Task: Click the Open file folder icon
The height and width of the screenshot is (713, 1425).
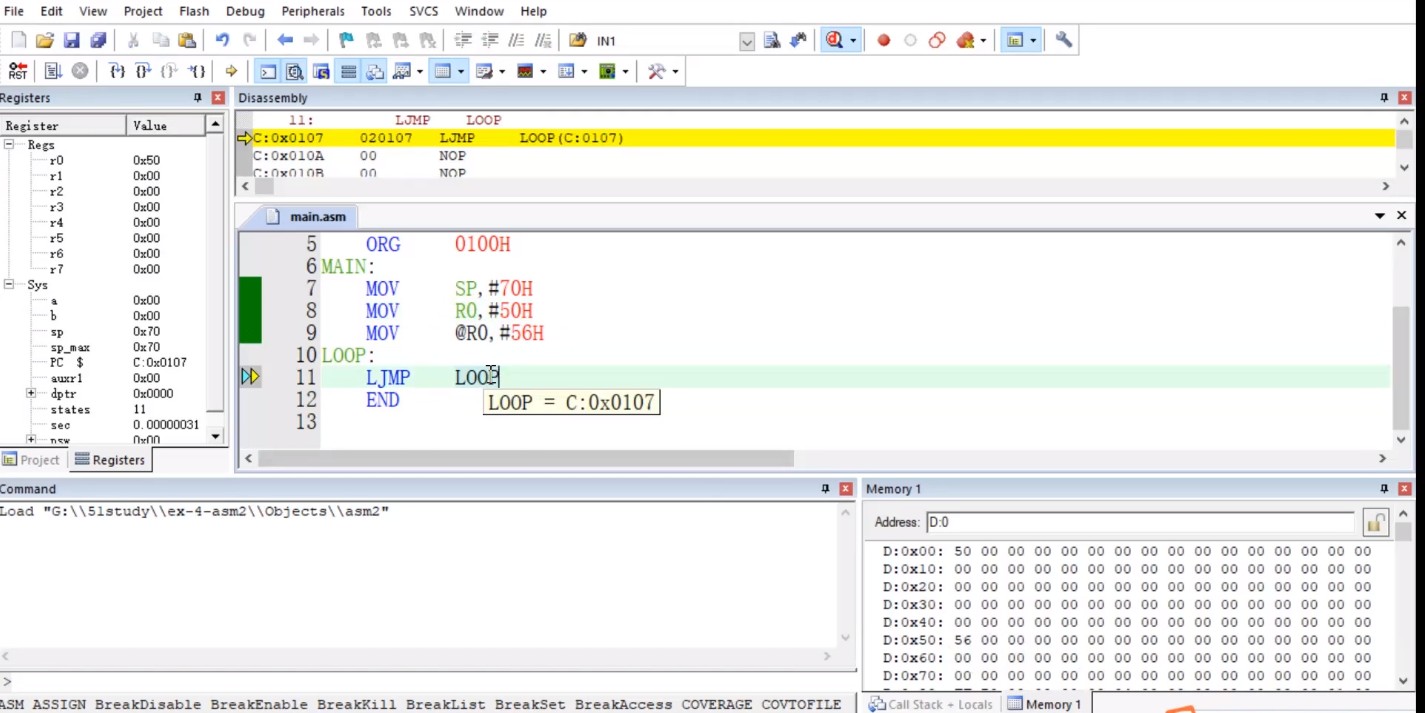Action: [x=44, y=40]
